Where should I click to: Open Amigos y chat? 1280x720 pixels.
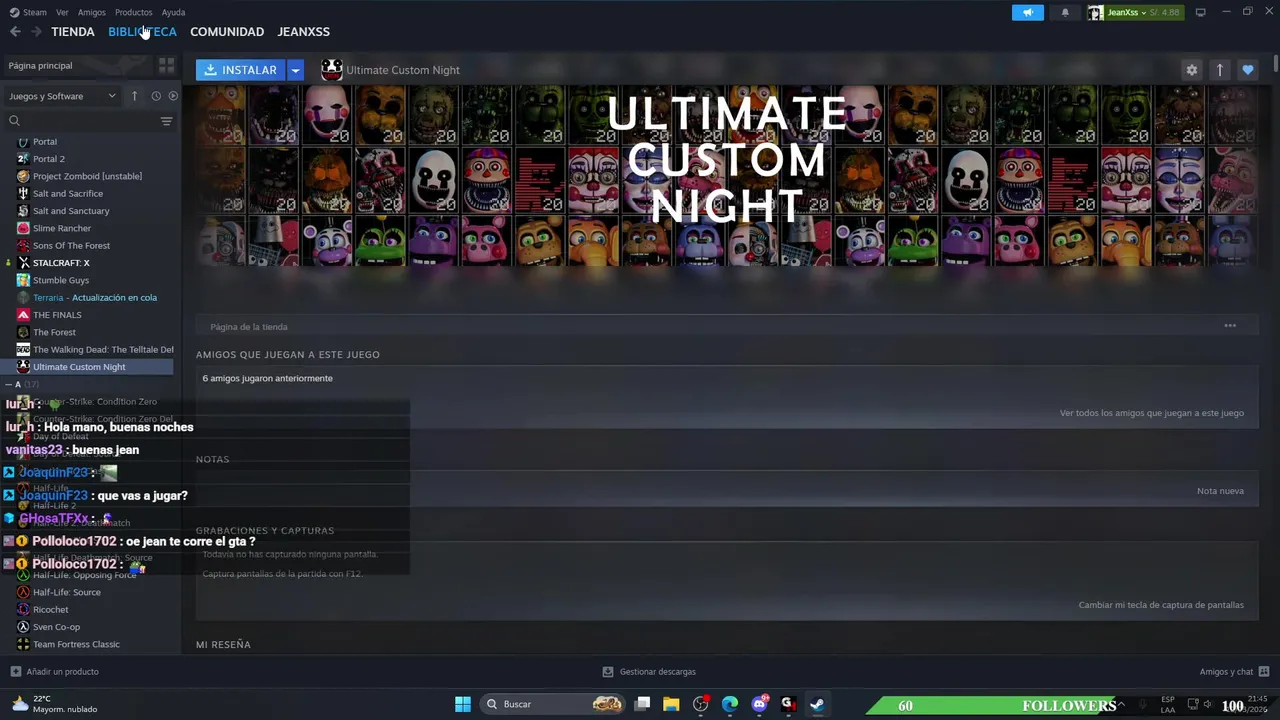tap(1234, 672)
